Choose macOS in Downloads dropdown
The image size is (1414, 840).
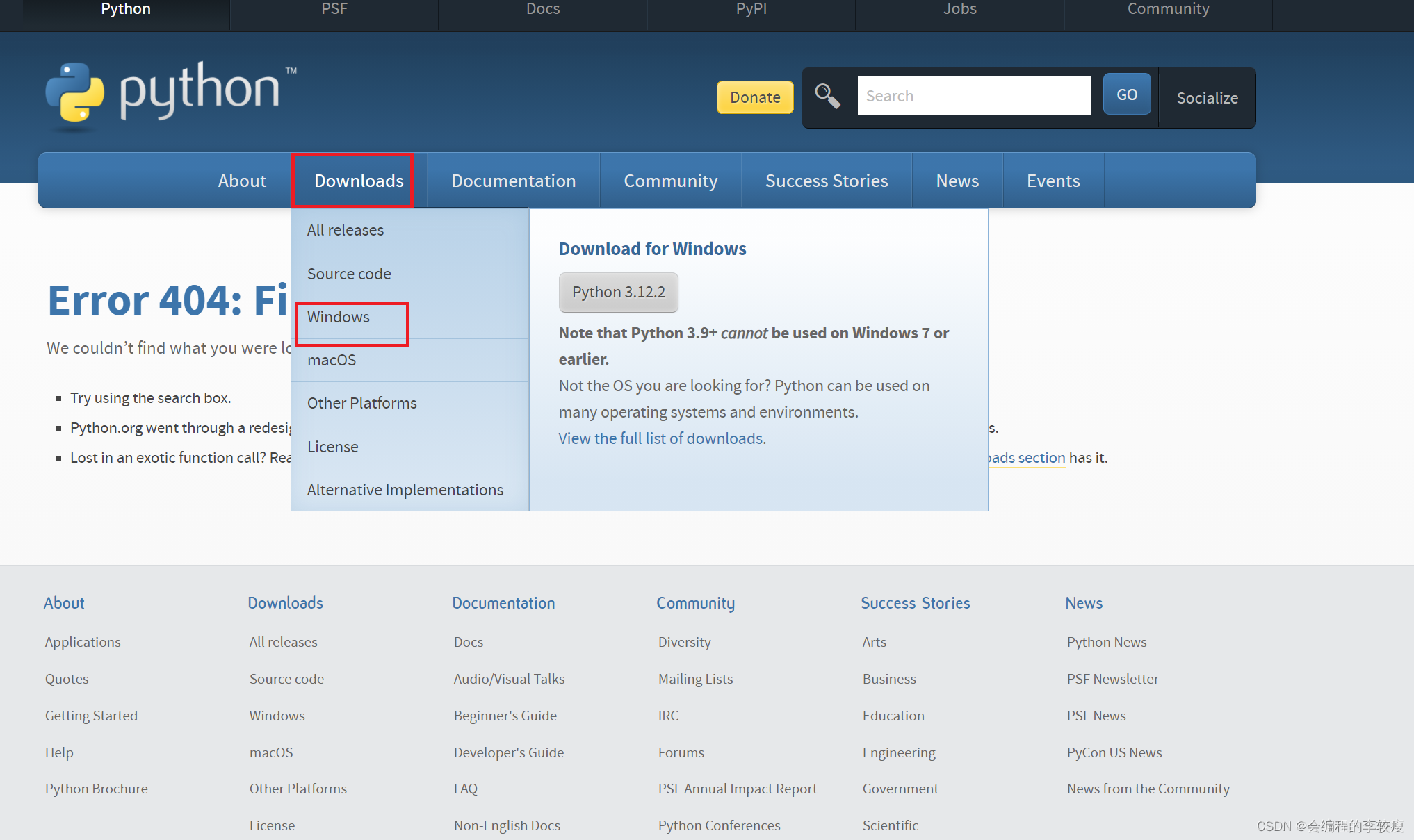pyautogui.click(x=409, y=360)
